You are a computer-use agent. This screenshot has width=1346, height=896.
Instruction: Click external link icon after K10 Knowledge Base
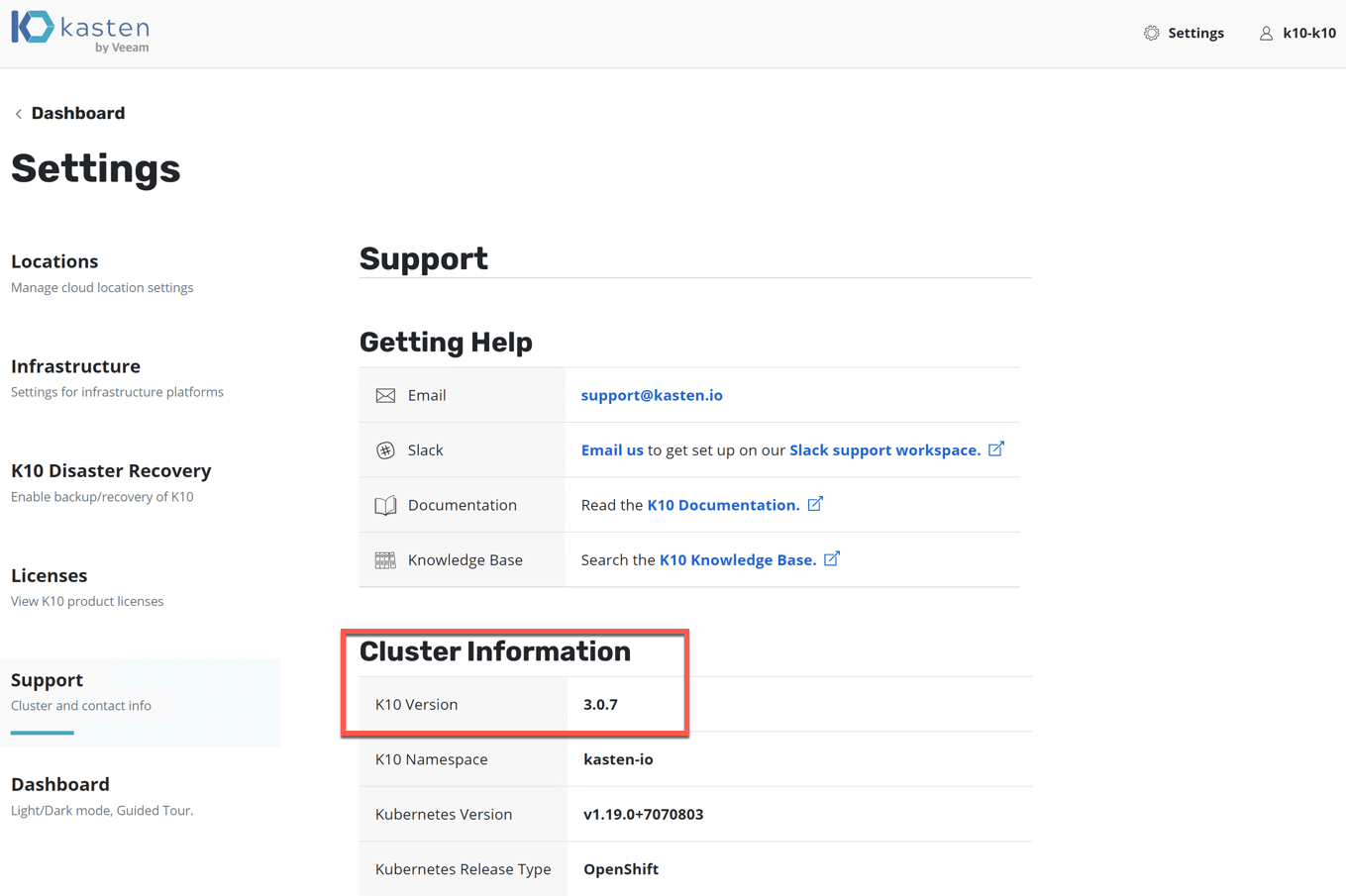coord(832,558)
